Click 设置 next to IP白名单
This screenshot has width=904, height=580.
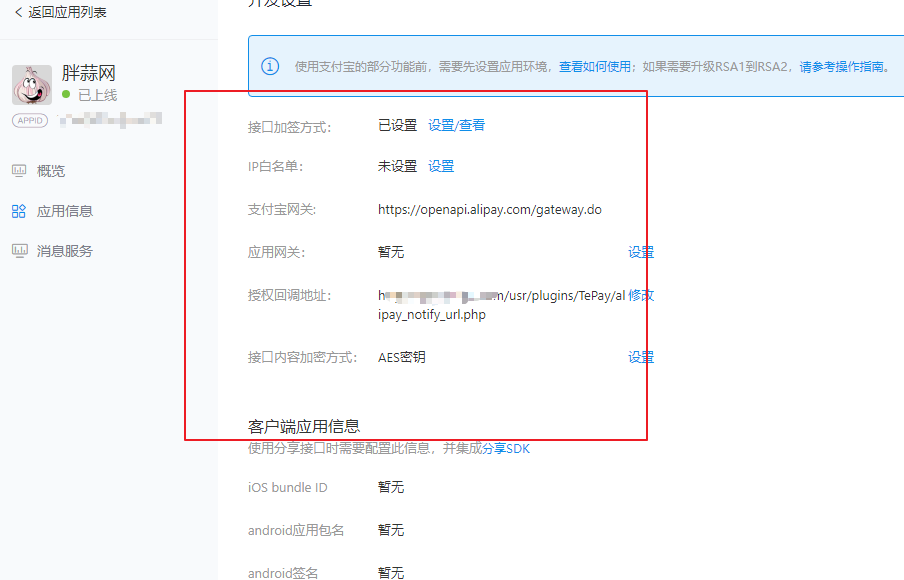coord(441,166)
